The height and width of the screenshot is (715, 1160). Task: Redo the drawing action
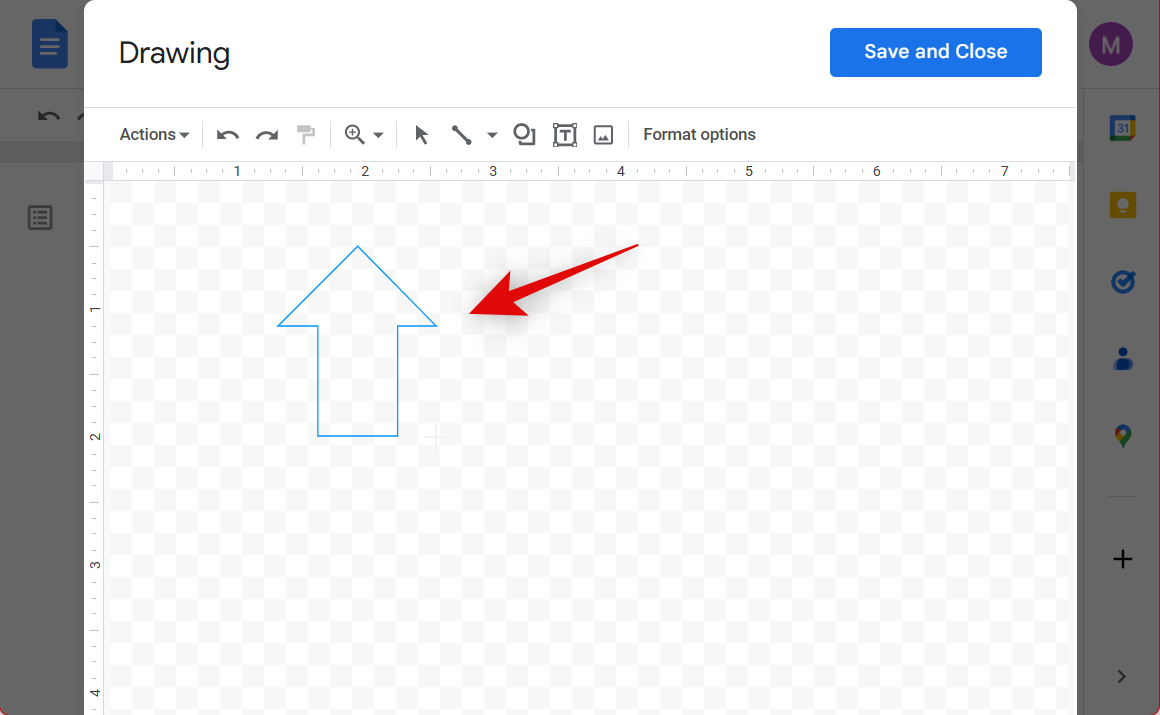(267, 135)
